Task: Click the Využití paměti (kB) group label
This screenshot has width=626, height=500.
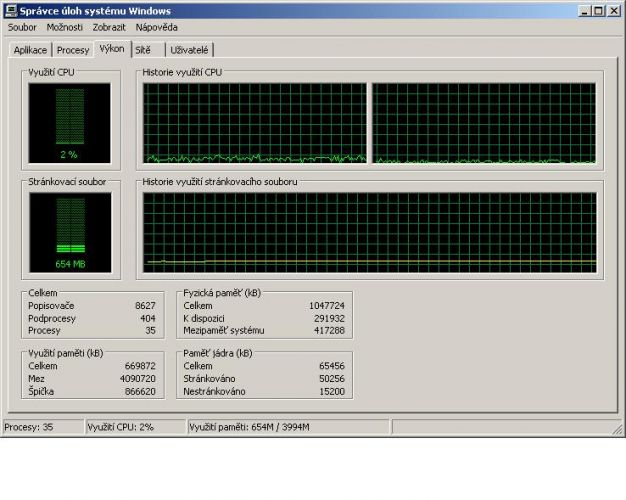Action: (x=65, y=353)
